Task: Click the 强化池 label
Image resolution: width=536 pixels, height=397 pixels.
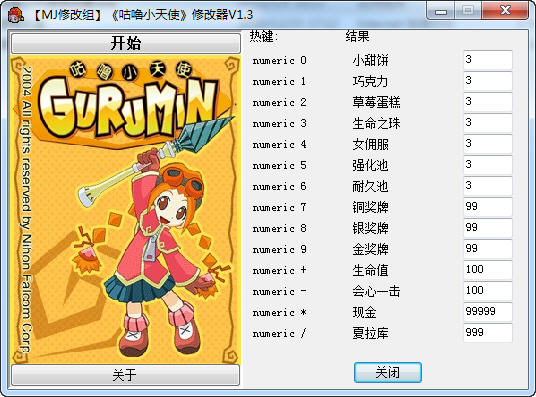Action: (x=371, y=166)
